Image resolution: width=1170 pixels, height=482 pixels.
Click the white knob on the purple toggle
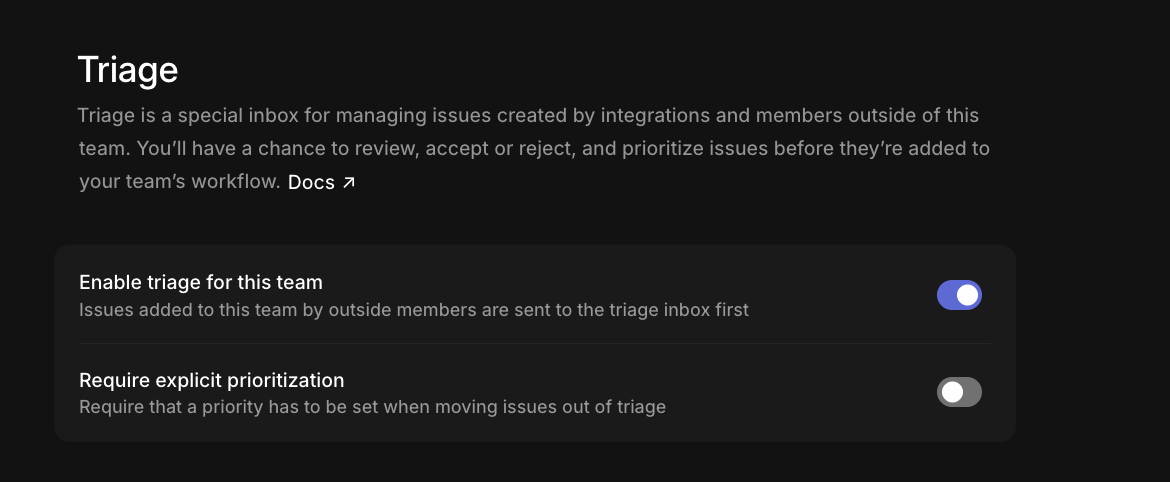point(967,295)
